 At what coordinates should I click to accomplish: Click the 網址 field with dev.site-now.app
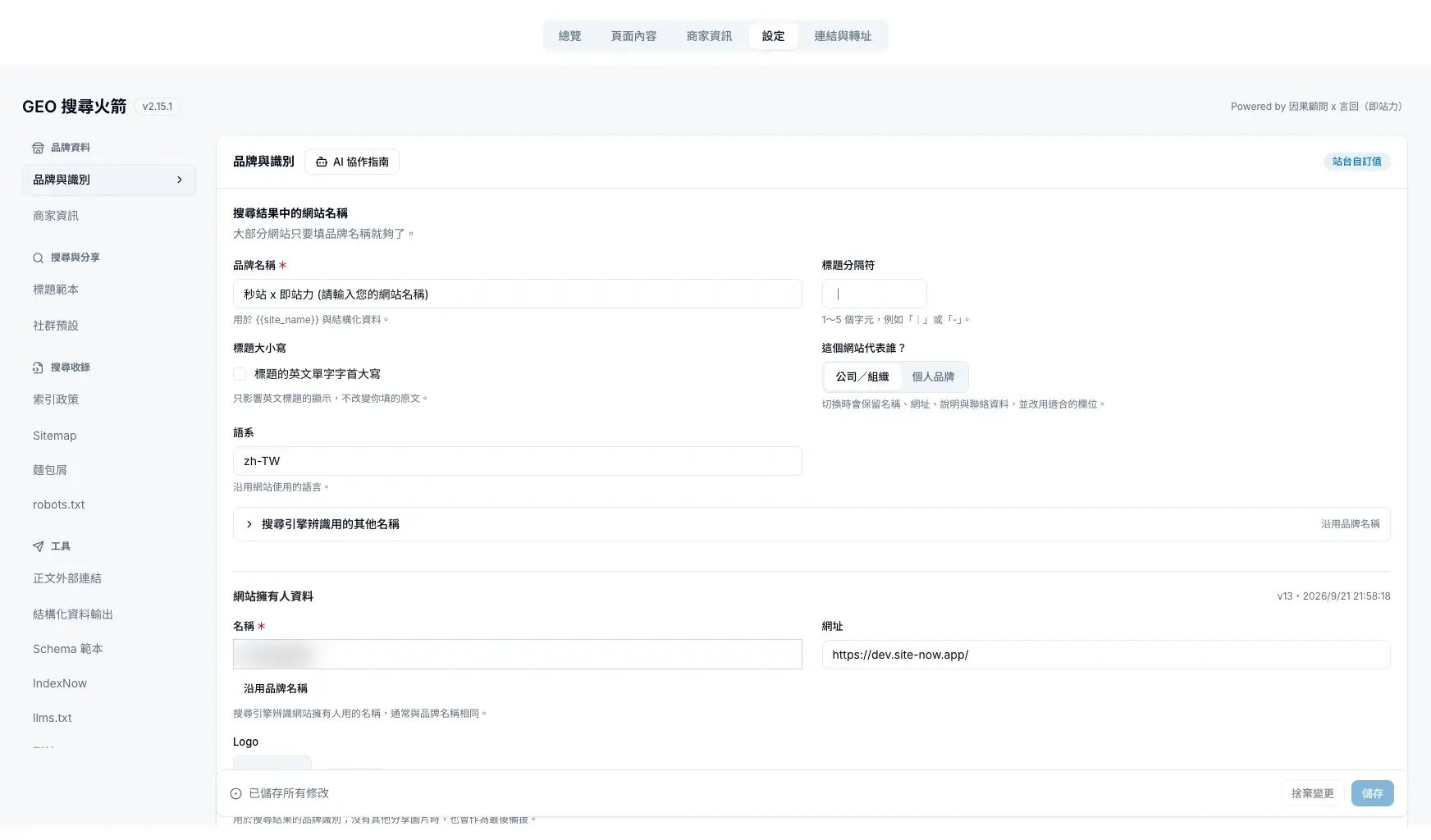click(1106, 655)
